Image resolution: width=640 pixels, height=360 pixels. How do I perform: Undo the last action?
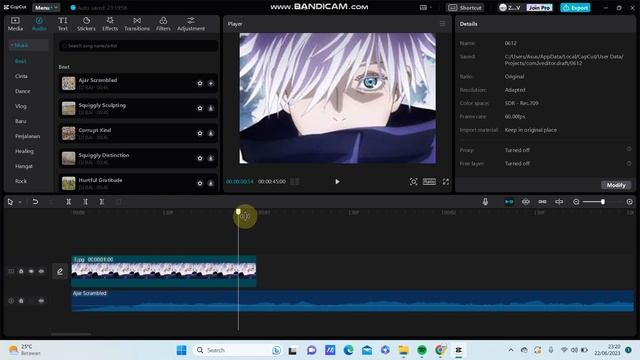click(35, 202)
